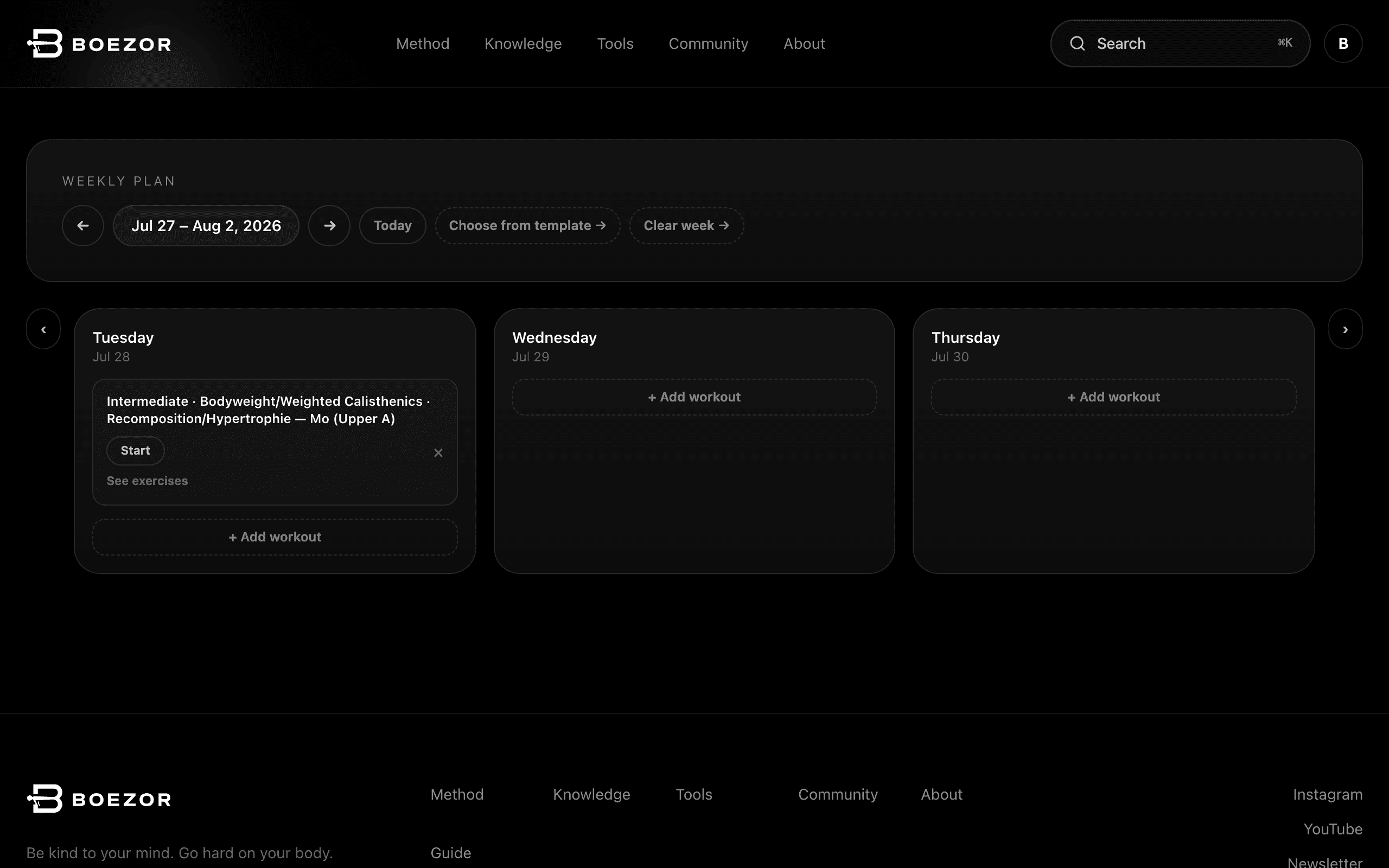Clear the entire week
This screenshot has width=1389, height=868.
[x=686, y=226]
